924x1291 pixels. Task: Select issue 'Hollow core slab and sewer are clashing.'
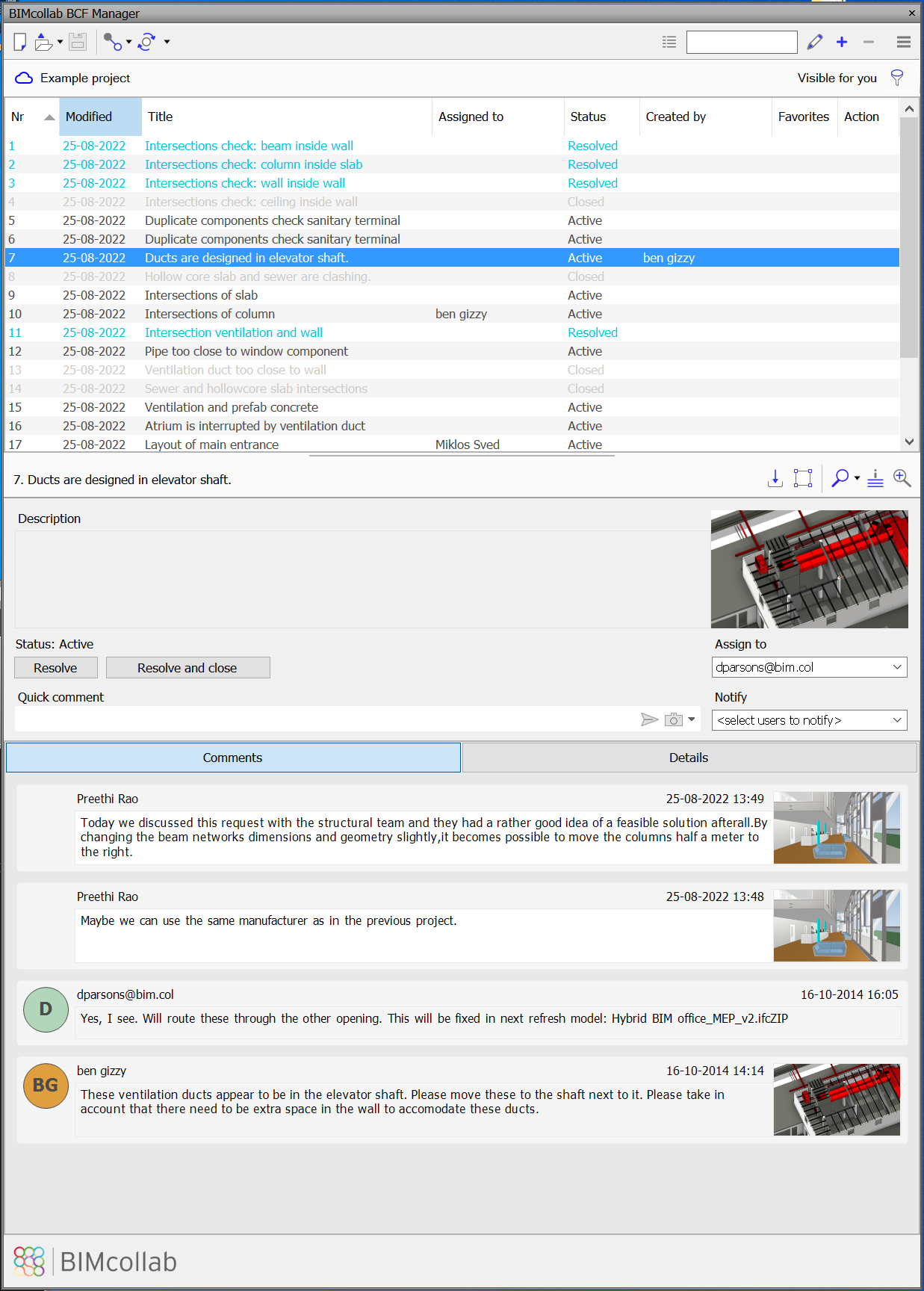[x=452, y=276]
